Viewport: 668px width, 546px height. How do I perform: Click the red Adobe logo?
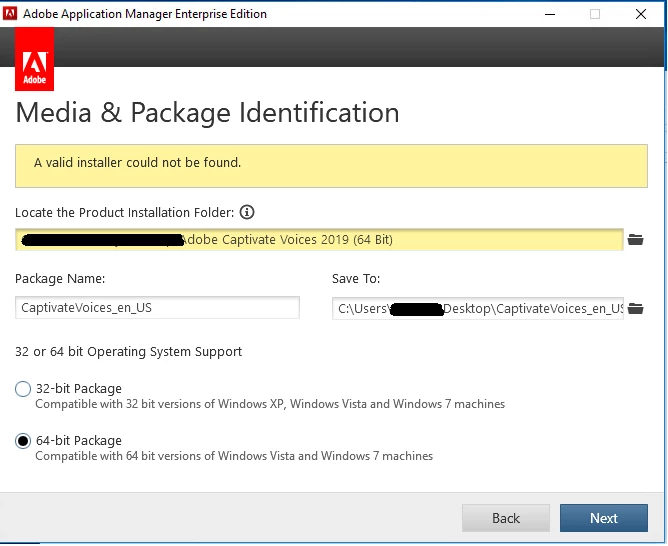(x=35, y=59)
